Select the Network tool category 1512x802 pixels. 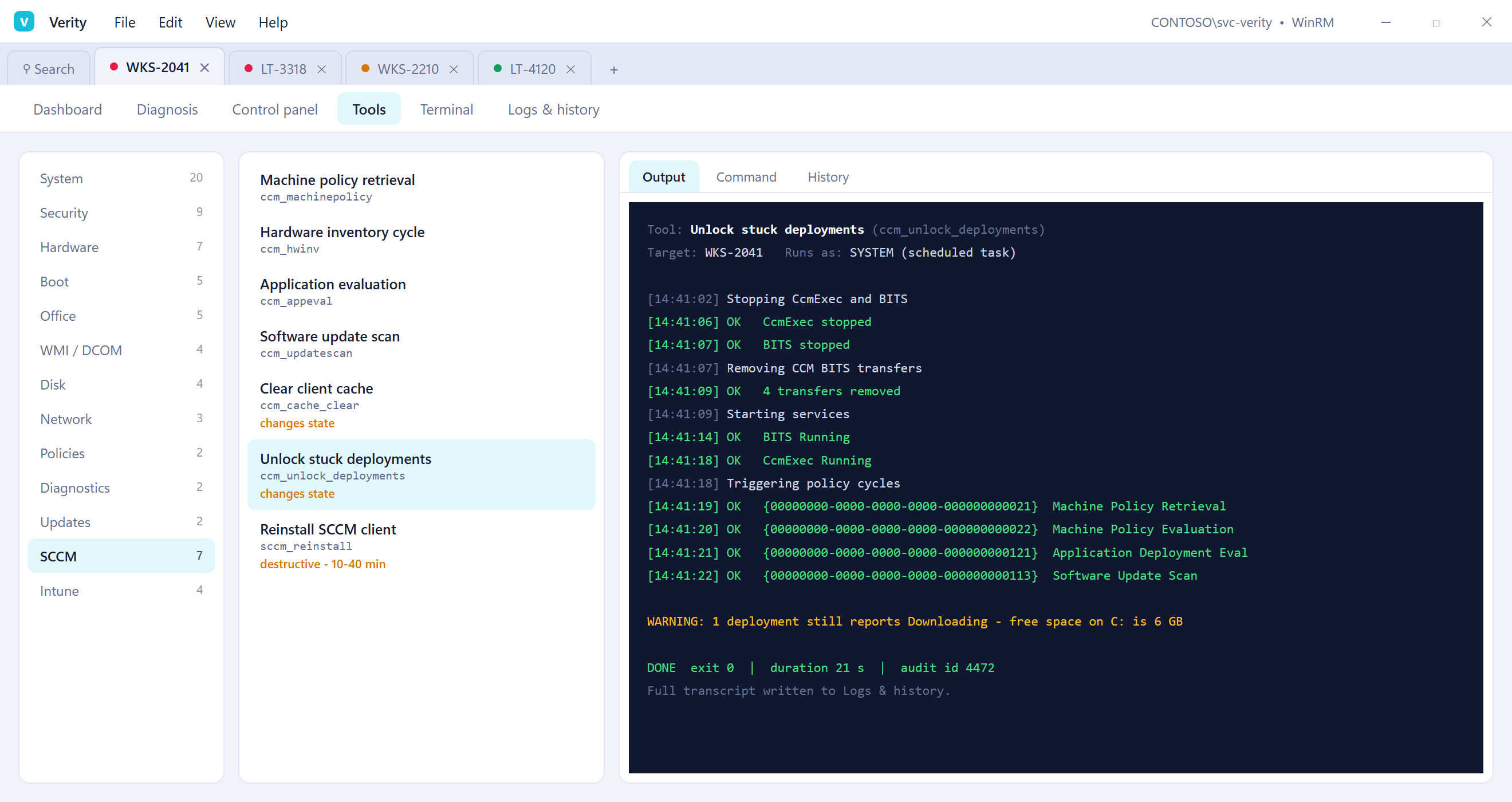point(121,419)
